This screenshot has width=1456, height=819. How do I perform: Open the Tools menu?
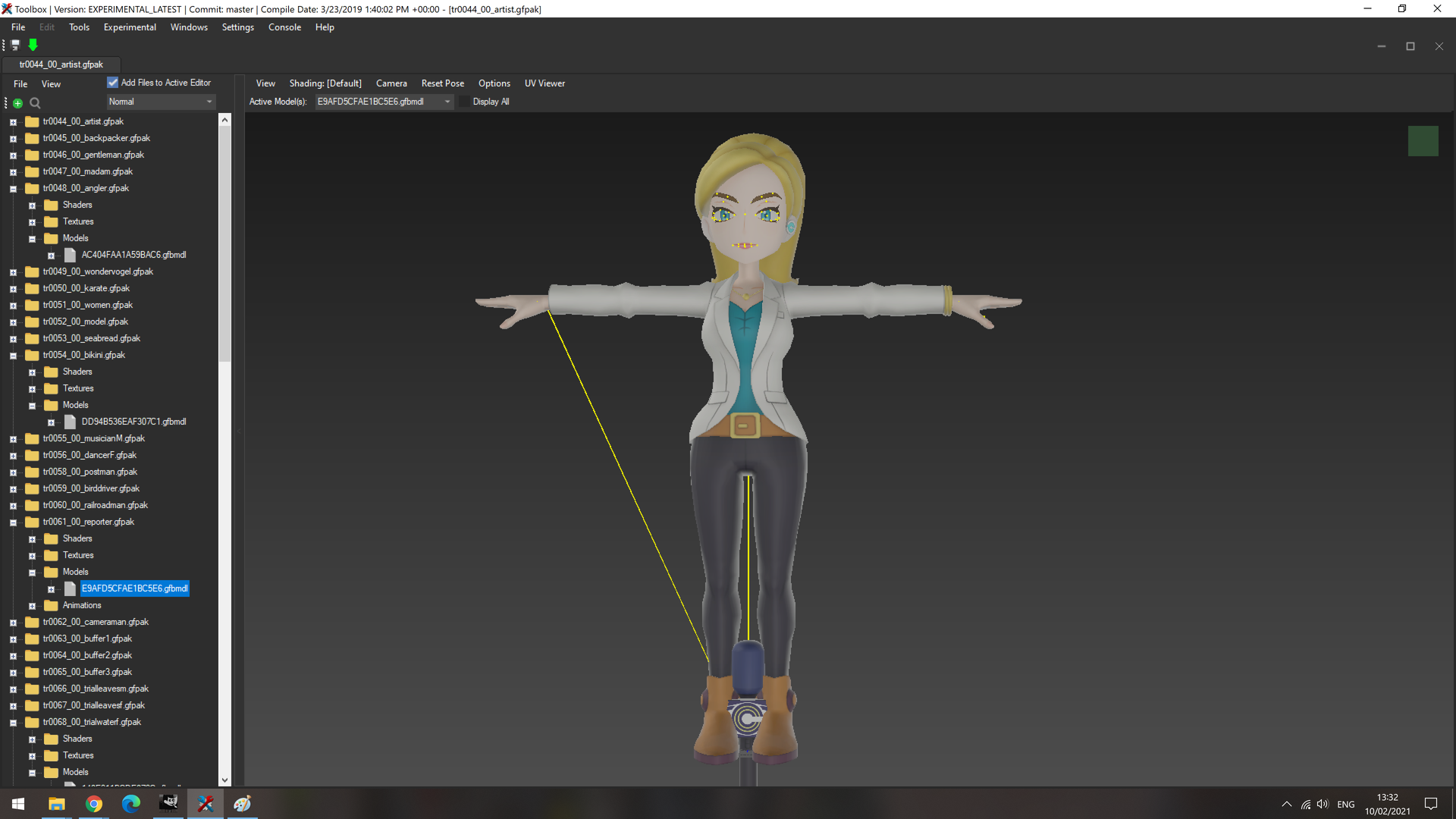79,27
